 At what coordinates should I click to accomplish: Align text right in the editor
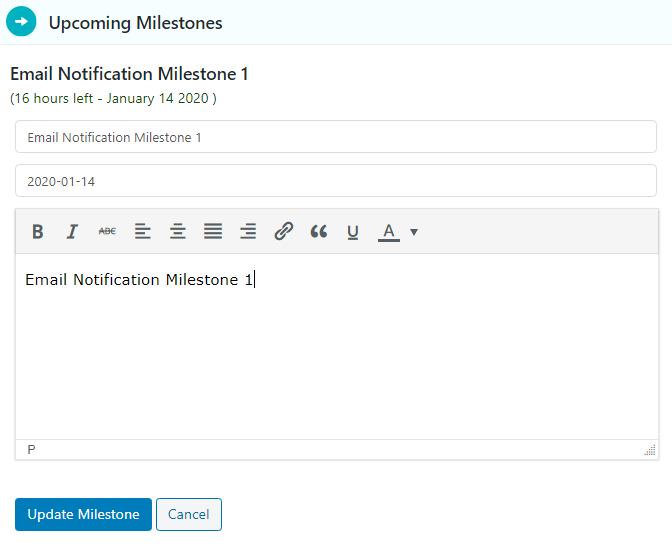[248, 231]
